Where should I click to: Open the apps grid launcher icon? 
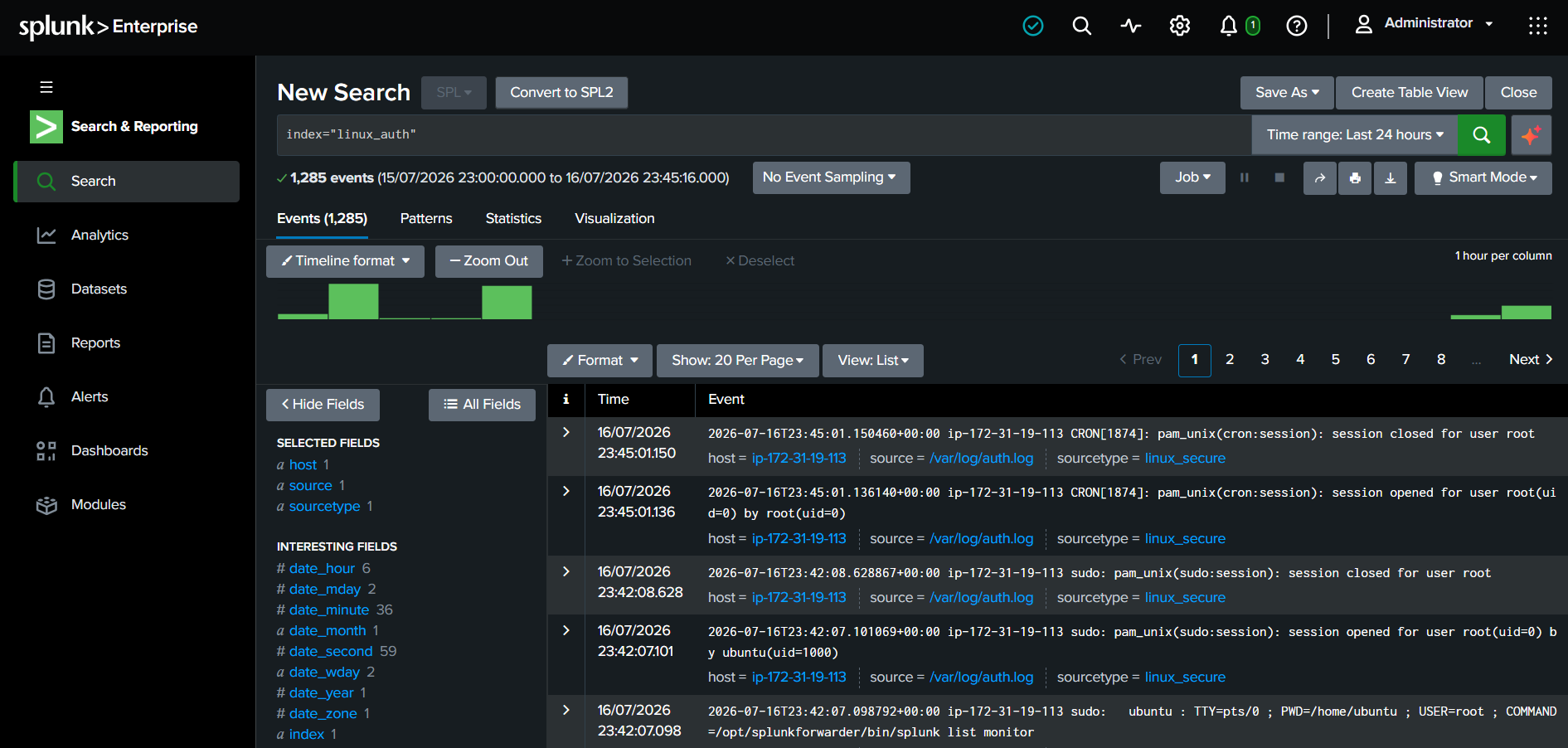[1538, 26]
